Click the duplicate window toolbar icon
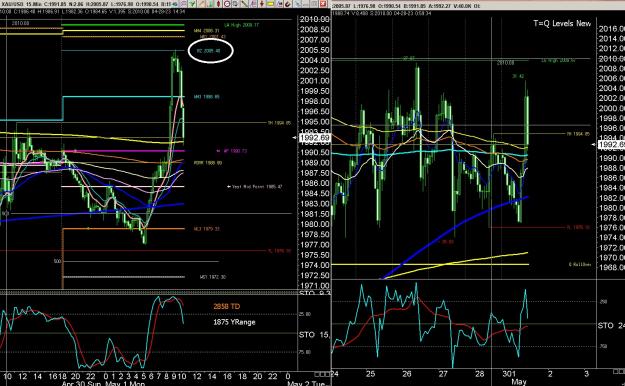Screen dimensions: 625x386 235,4
